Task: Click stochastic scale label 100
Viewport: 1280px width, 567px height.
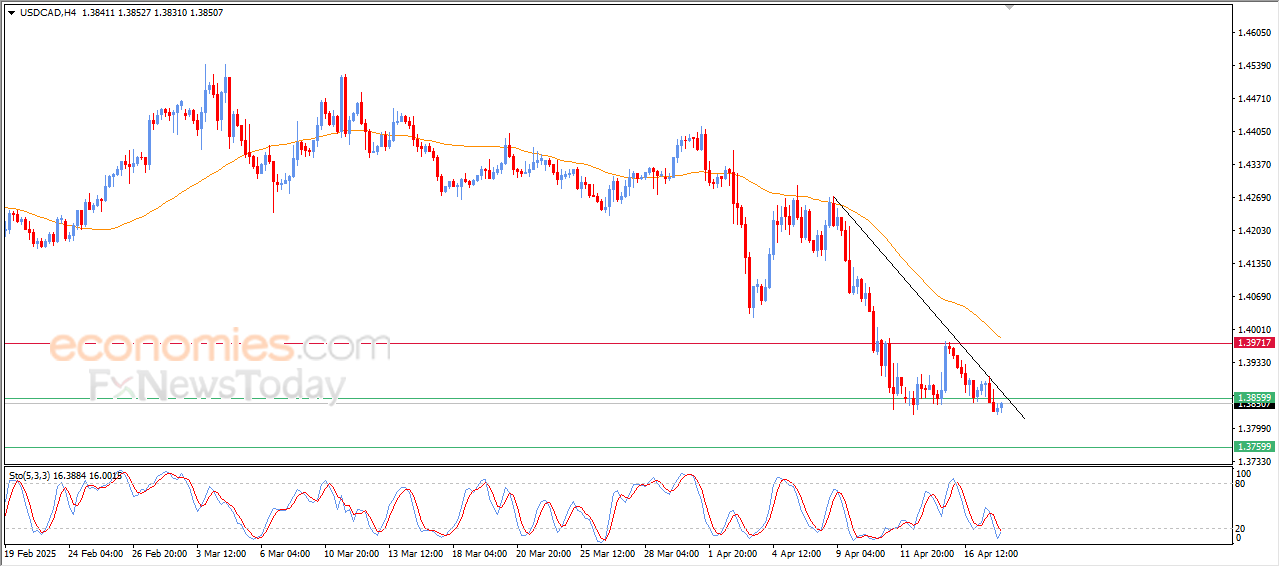Action: [x=1245, y=474]
